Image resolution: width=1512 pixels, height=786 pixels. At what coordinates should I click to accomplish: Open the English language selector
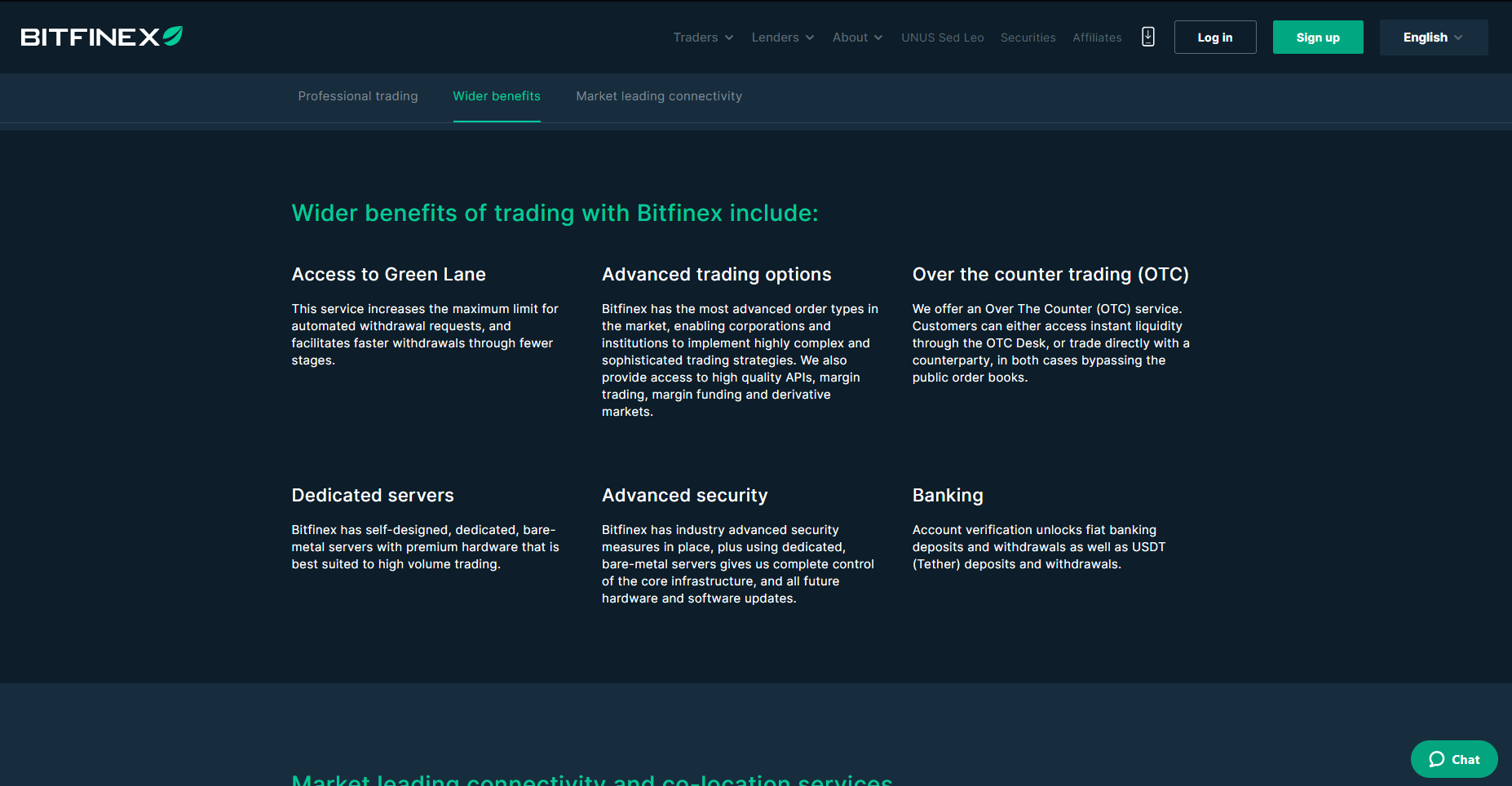pos(1433,38)
